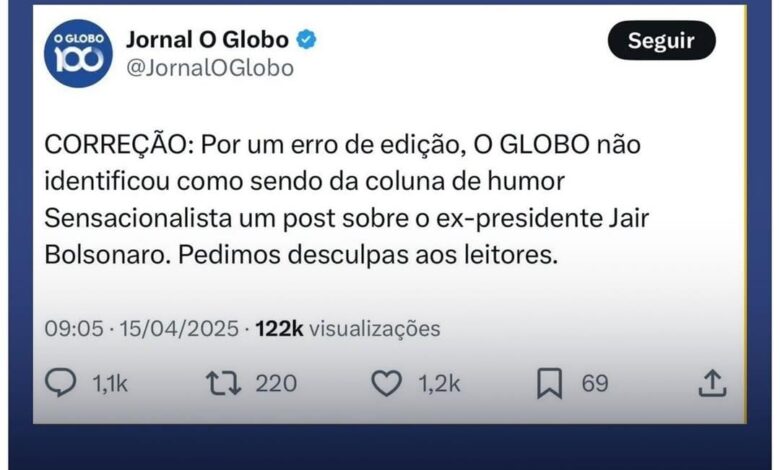Click the 69 bookmarks count

pyautogui.click(x=595, y=383)
